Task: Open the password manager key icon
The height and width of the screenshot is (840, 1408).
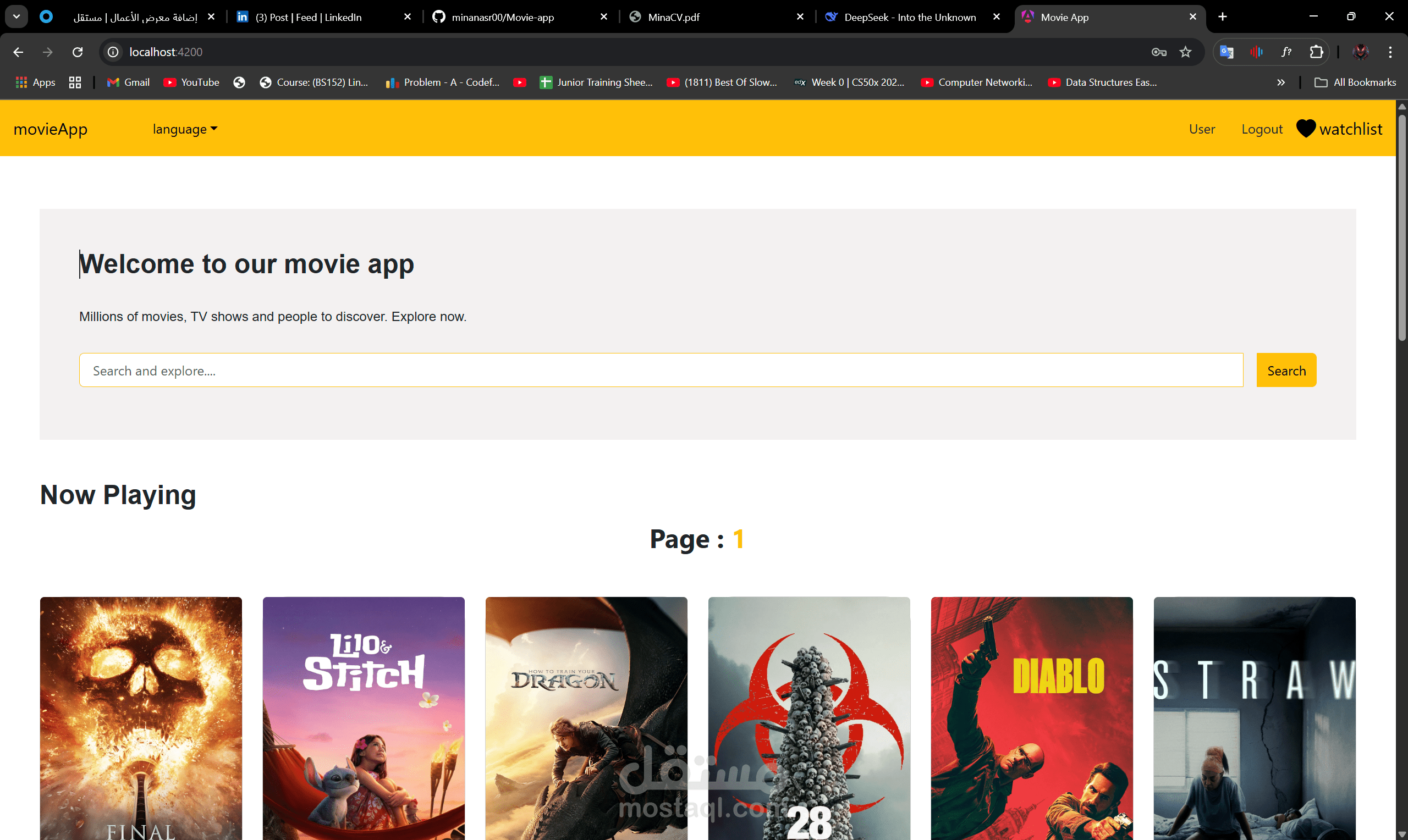Action: 1159,52
